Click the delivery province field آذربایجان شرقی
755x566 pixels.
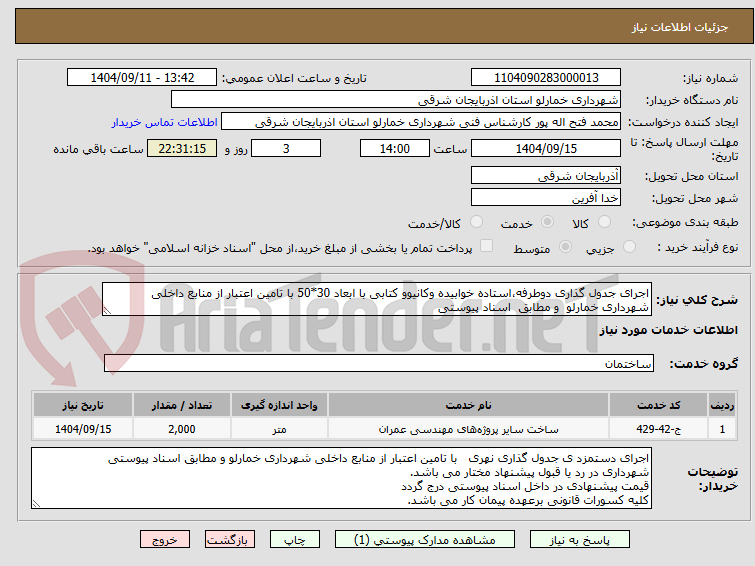point(546,175)
